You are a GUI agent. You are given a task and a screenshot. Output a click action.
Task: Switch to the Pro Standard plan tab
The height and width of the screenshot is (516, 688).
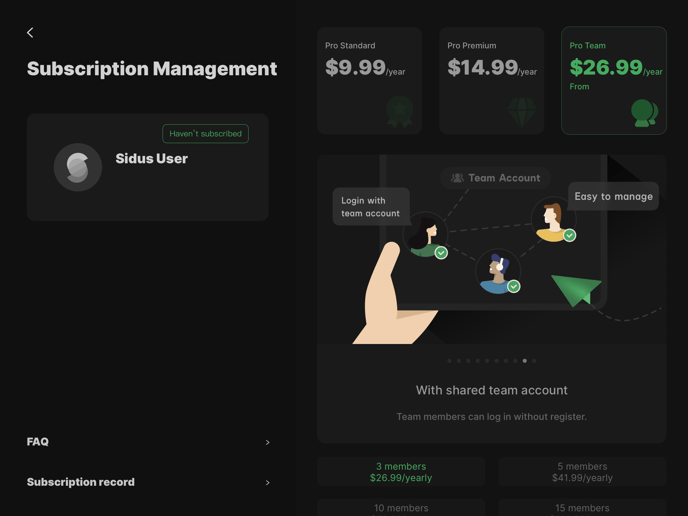coord(369,80)
